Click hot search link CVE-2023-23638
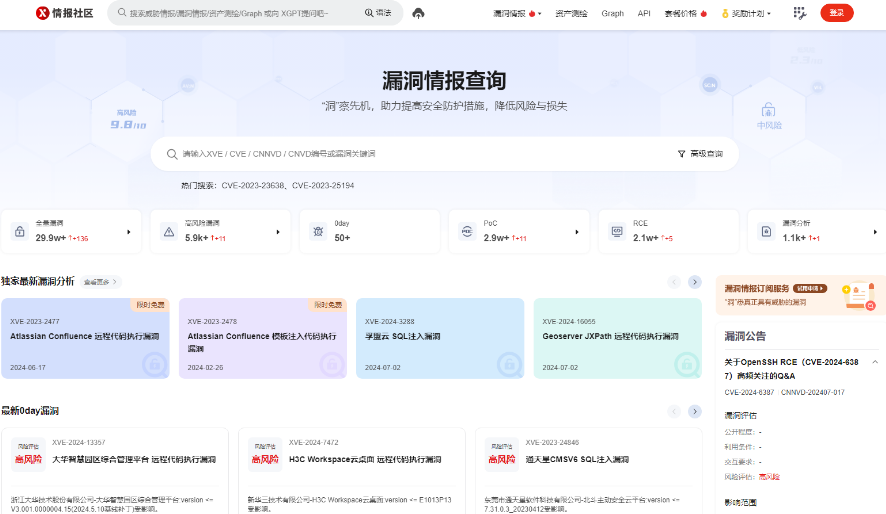 [253, 185]
